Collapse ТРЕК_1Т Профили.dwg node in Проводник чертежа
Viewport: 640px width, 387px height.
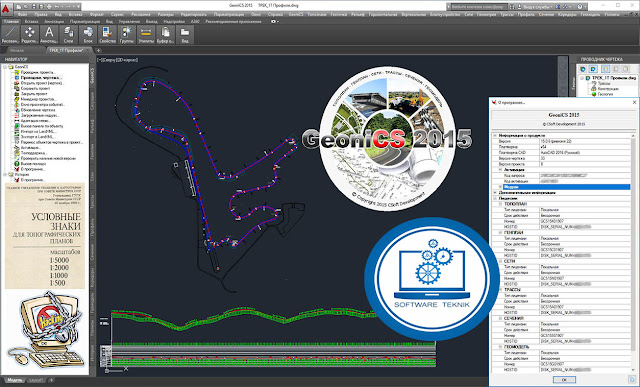click(x=581, y=78)
